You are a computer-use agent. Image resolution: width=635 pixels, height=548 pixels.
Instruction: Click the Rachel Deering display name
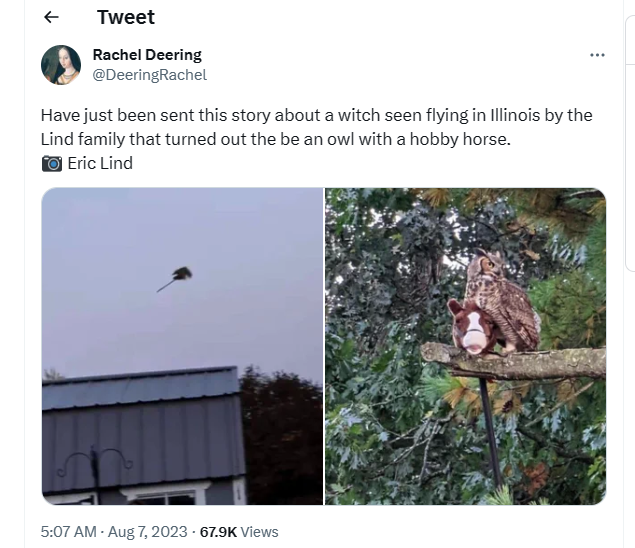click(146, 55)
